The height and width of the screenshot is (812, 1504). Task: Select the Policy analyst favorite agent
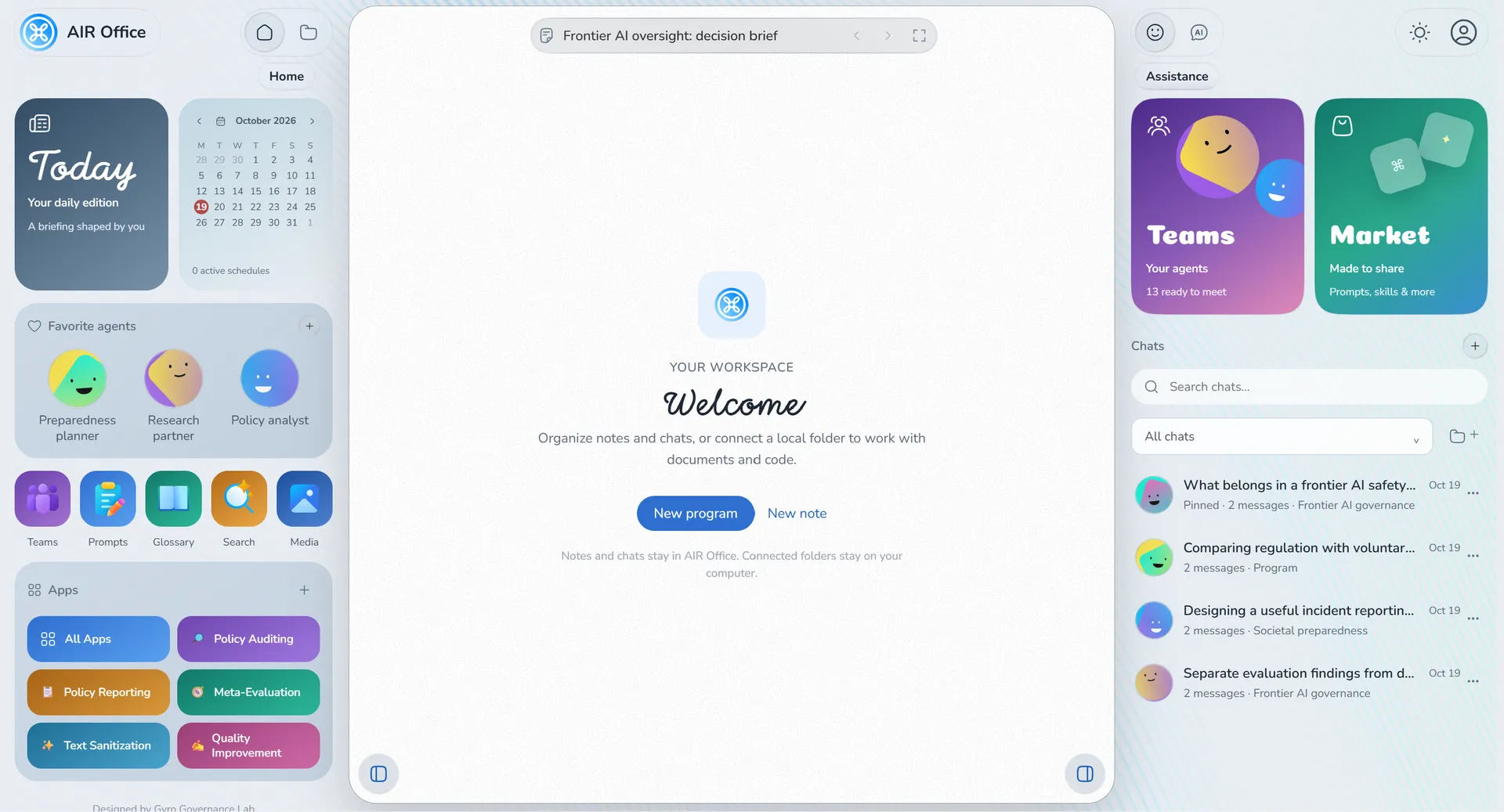(x=269, y=388)
